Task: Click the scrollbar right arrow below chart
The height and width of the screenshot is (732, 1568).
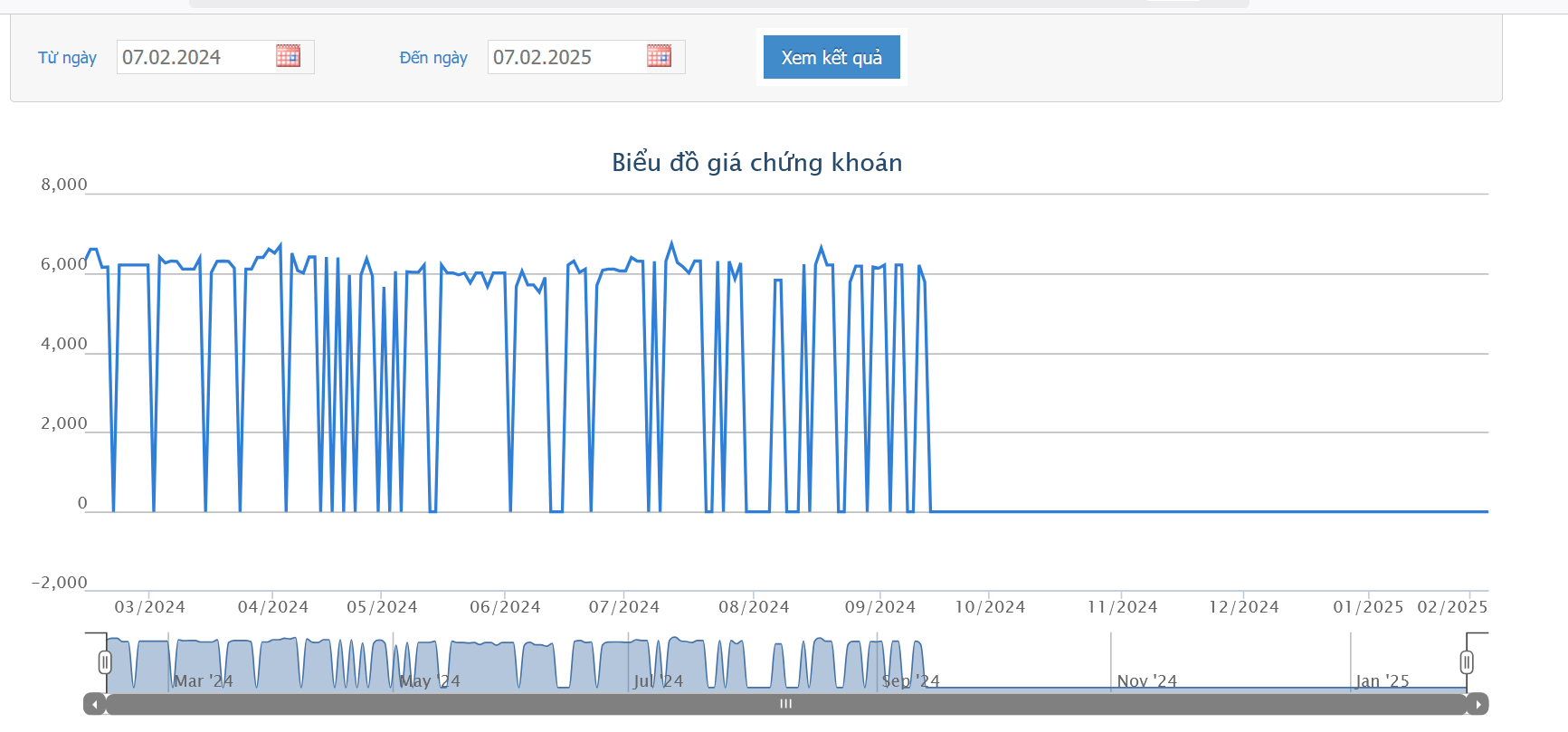Action: [1478, 704]
